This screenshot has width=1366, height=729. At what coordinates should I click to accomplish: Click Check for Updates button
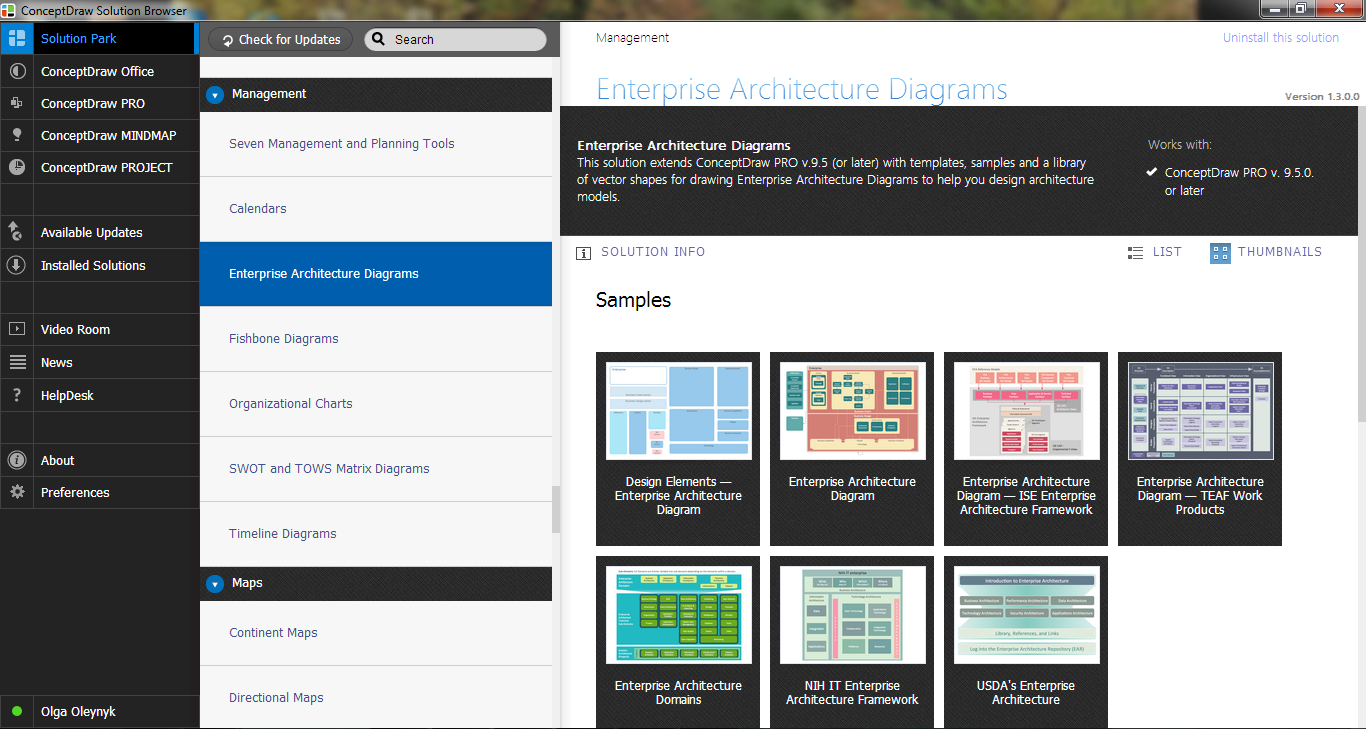click(x=281, y=40)
